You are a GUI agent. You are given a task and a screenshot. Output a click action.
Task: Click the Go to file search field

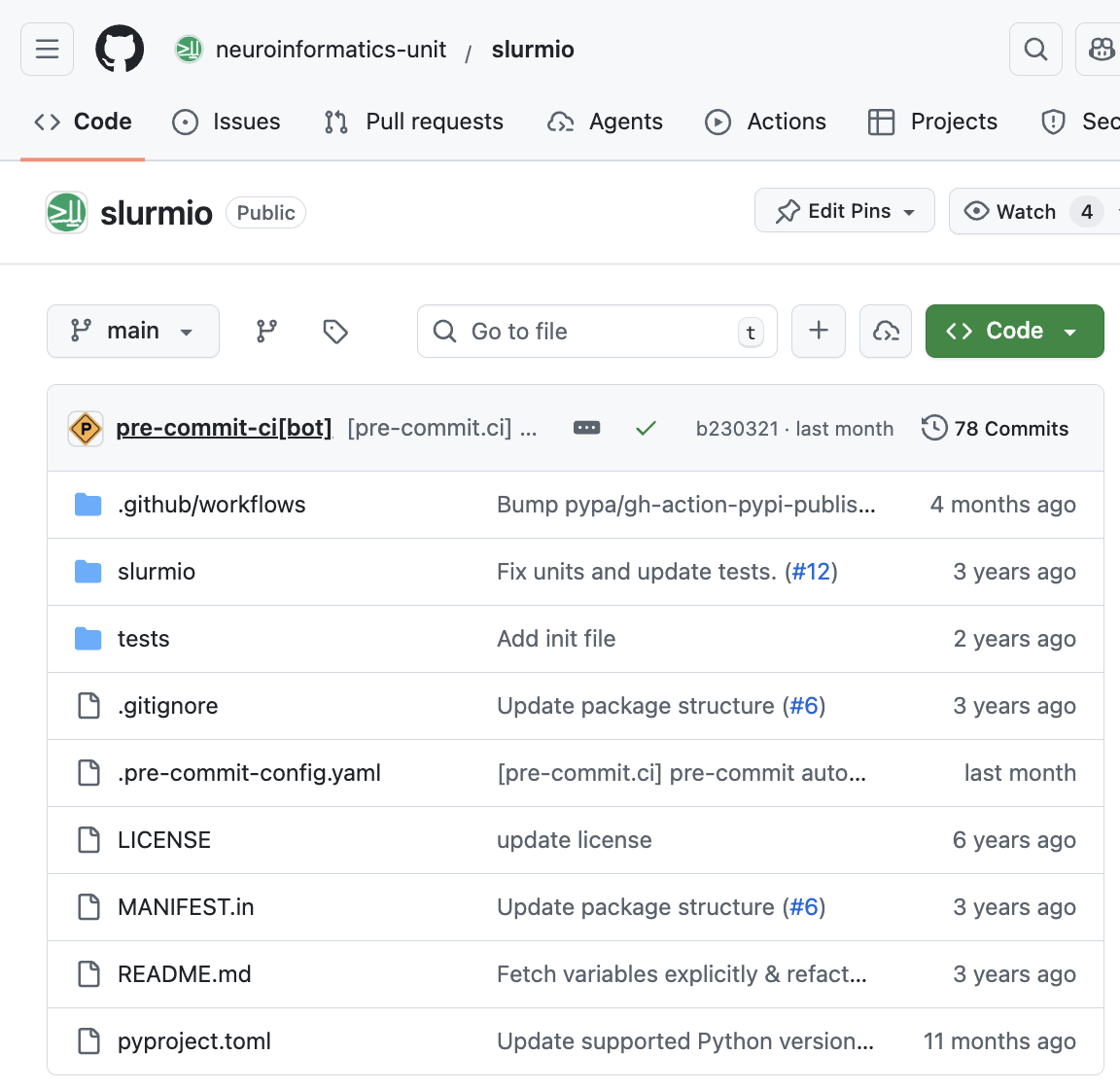coord(598,332)
